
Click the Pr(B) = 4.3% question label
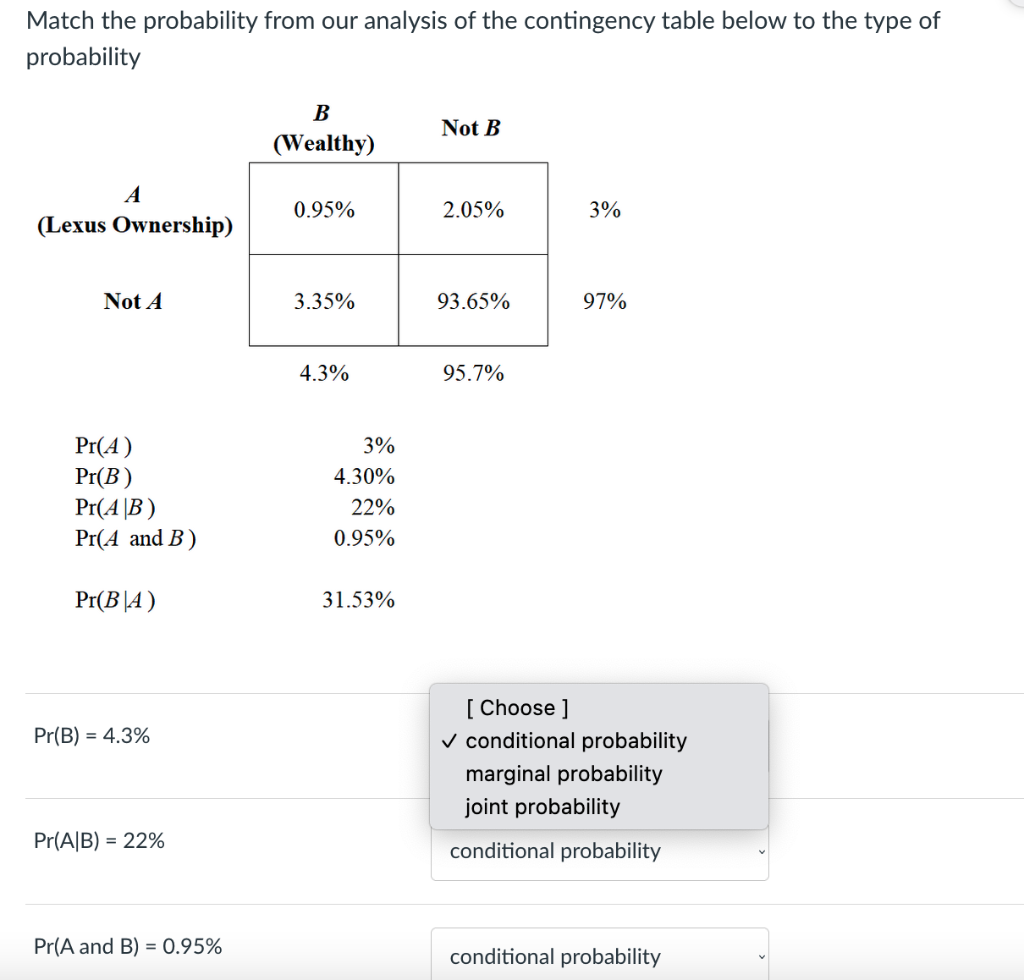(x=93, y=734)
